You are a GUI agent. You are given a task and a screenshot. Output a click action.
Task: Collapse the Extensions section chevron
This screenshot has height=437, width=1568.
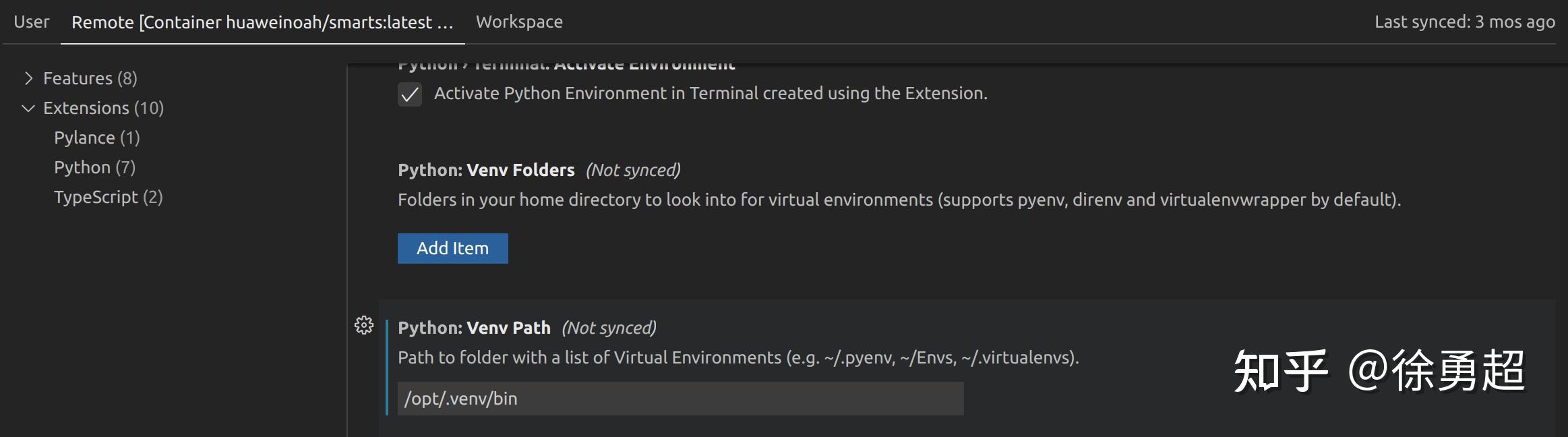coord(28,109)
